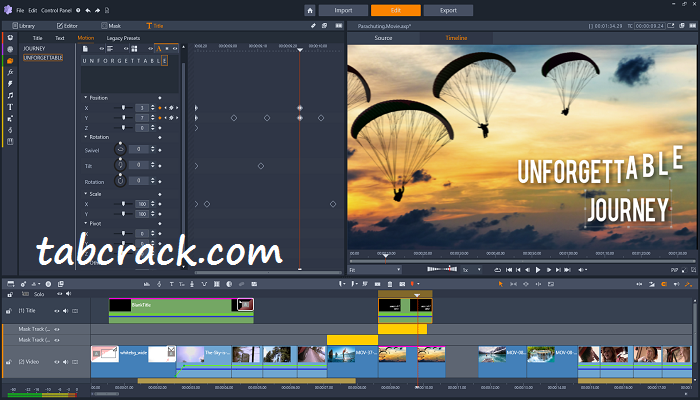Open the Text sub-tab
Image resolution: width=700 pixels, height=400 pixels.
(60, 38)
